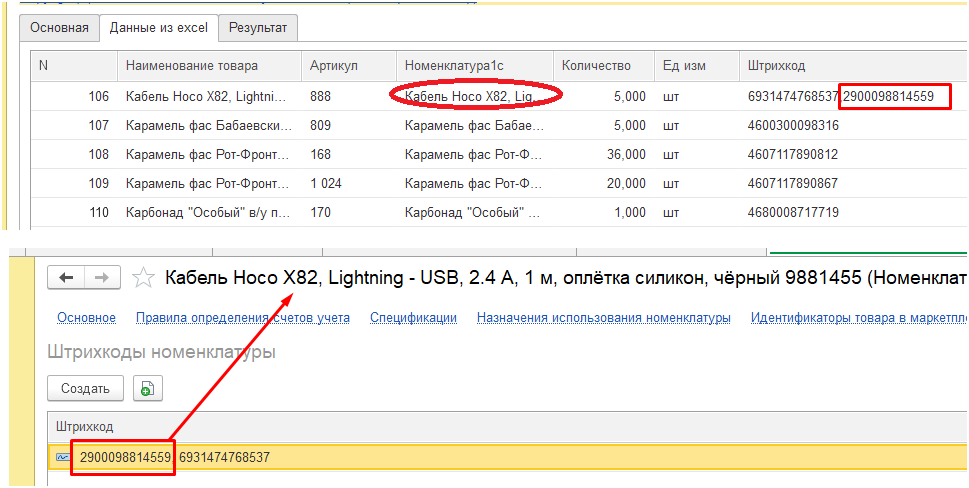Click the green icon next to Создать
The height and width of the screenshot is (488, 969).
(x=147, y=388)
